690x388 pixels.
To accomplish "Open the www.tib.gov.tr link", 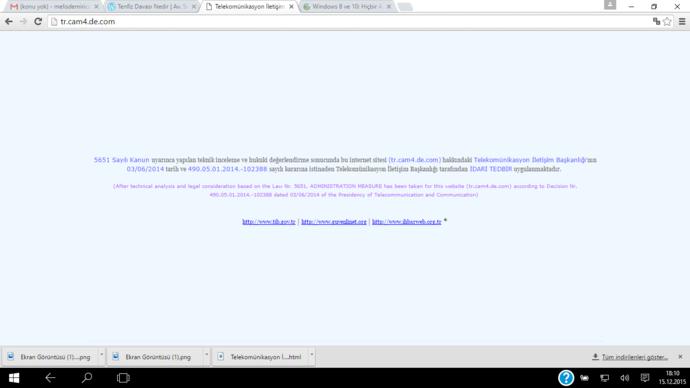I will click(269, 222).
